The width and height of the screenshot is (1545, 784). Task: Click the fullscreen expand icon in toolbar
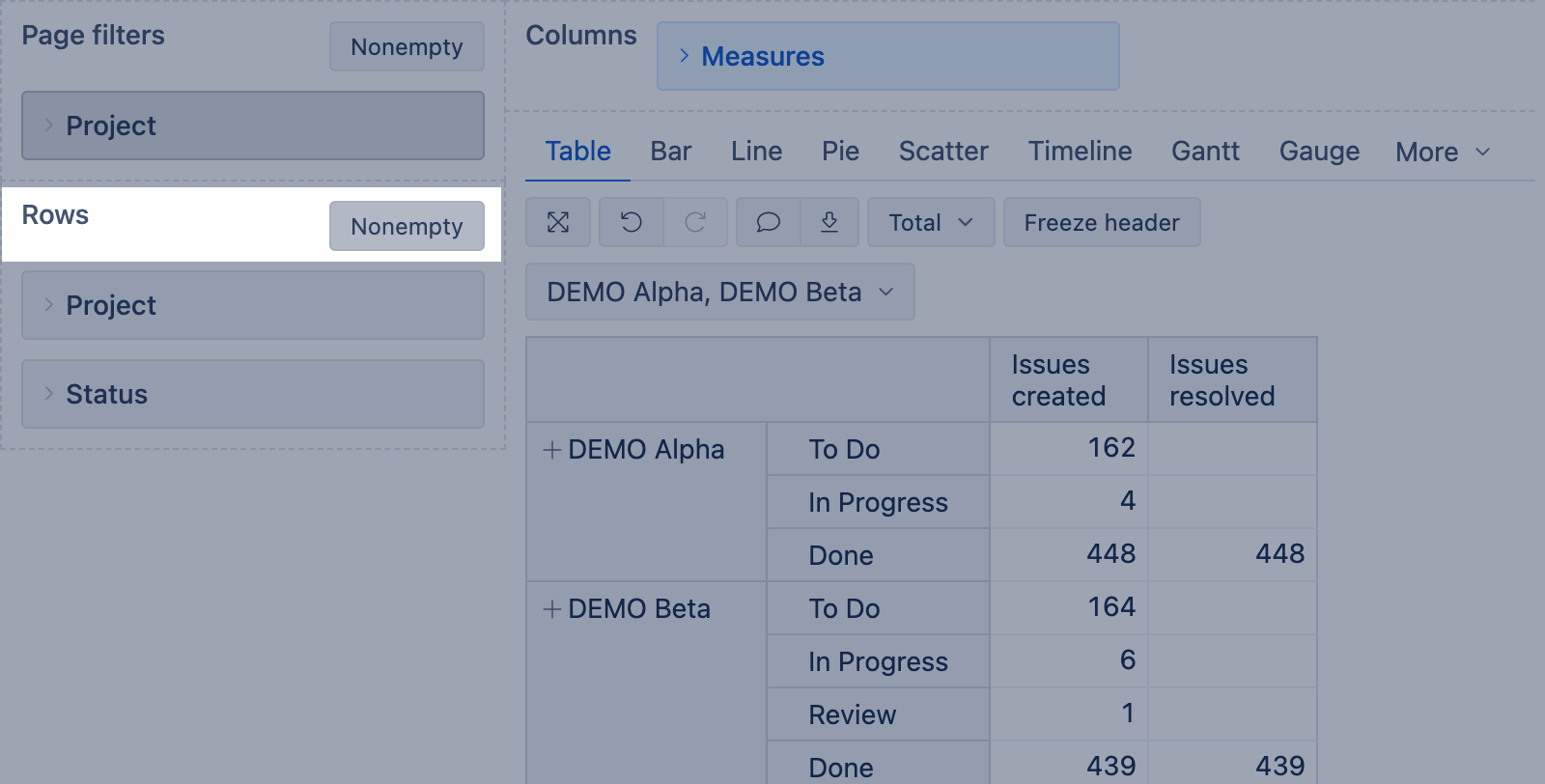[558, 223]
